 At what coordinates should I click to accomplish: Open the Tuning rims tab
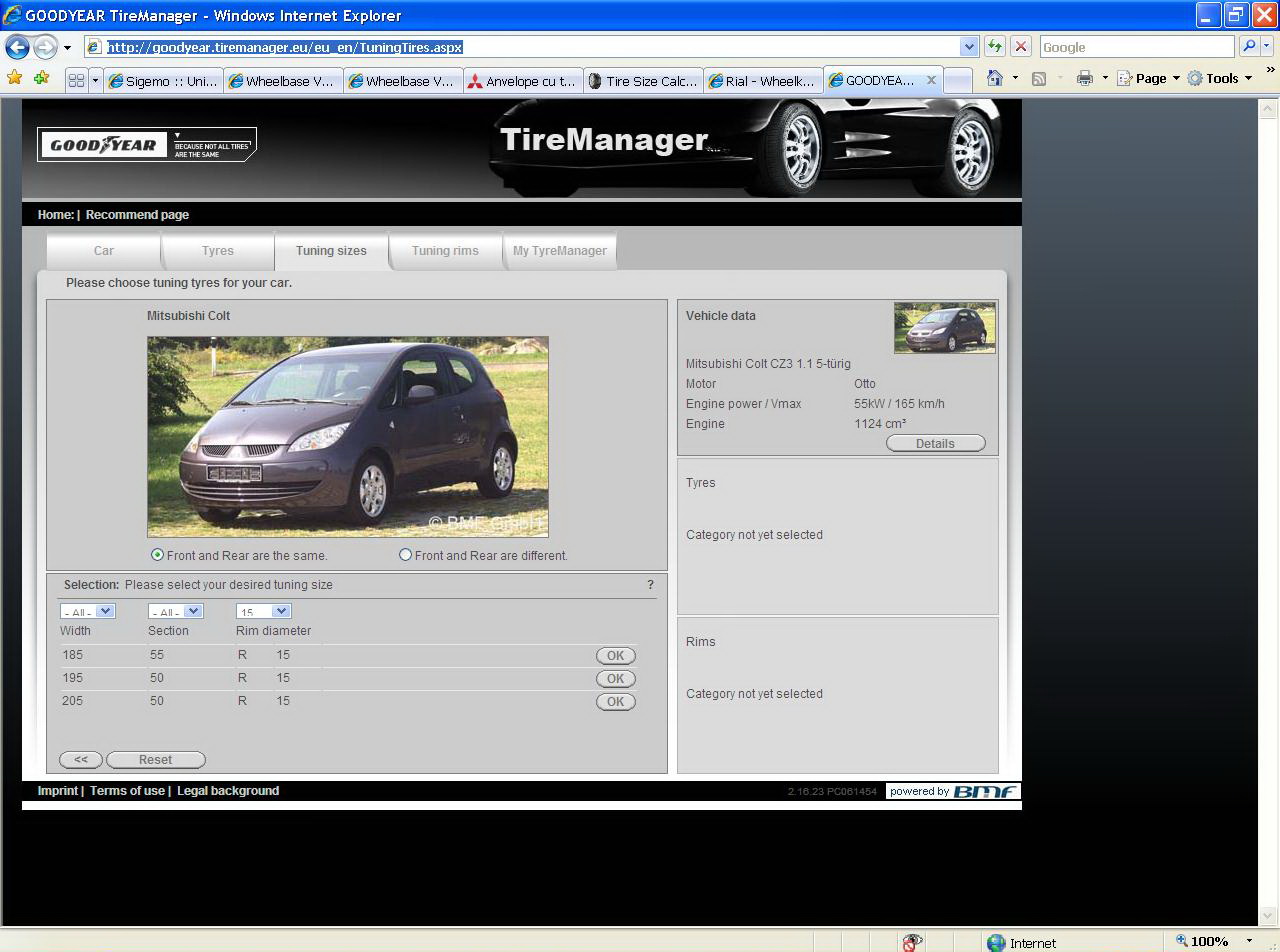click(445, 251)
